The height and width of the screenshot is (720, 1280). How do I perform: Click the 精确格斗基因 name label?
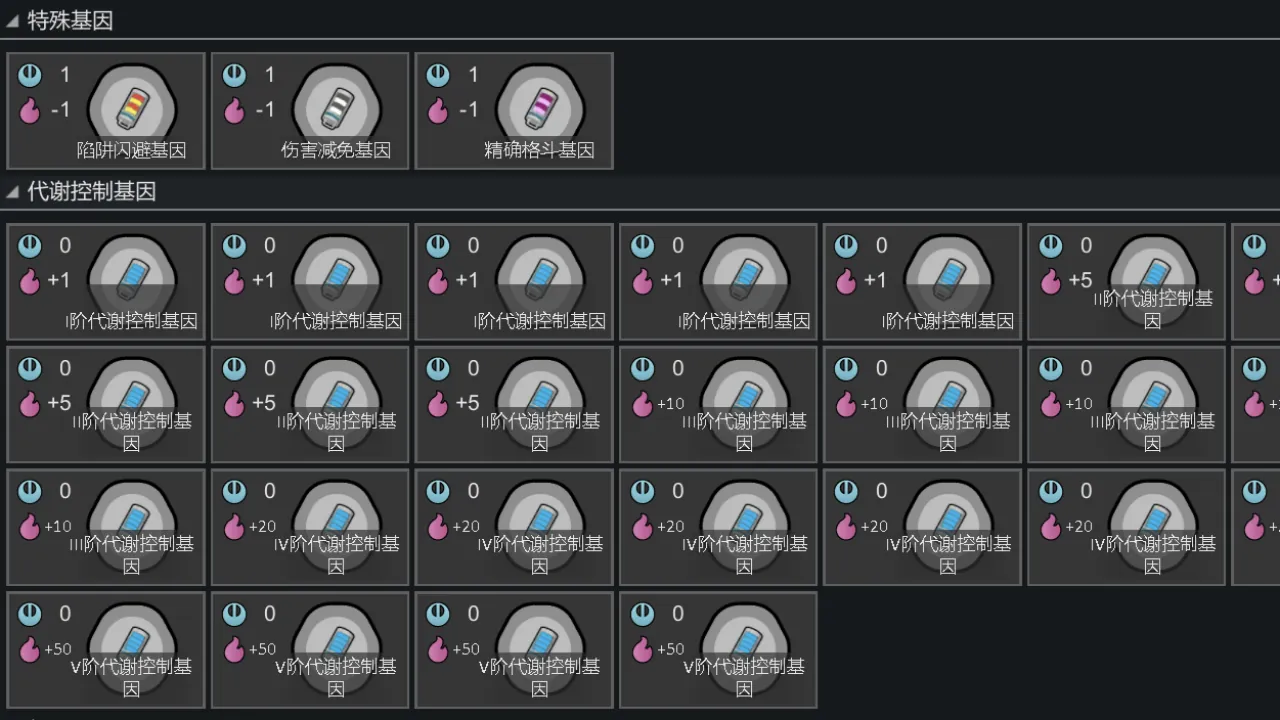[x=539, y=151]
